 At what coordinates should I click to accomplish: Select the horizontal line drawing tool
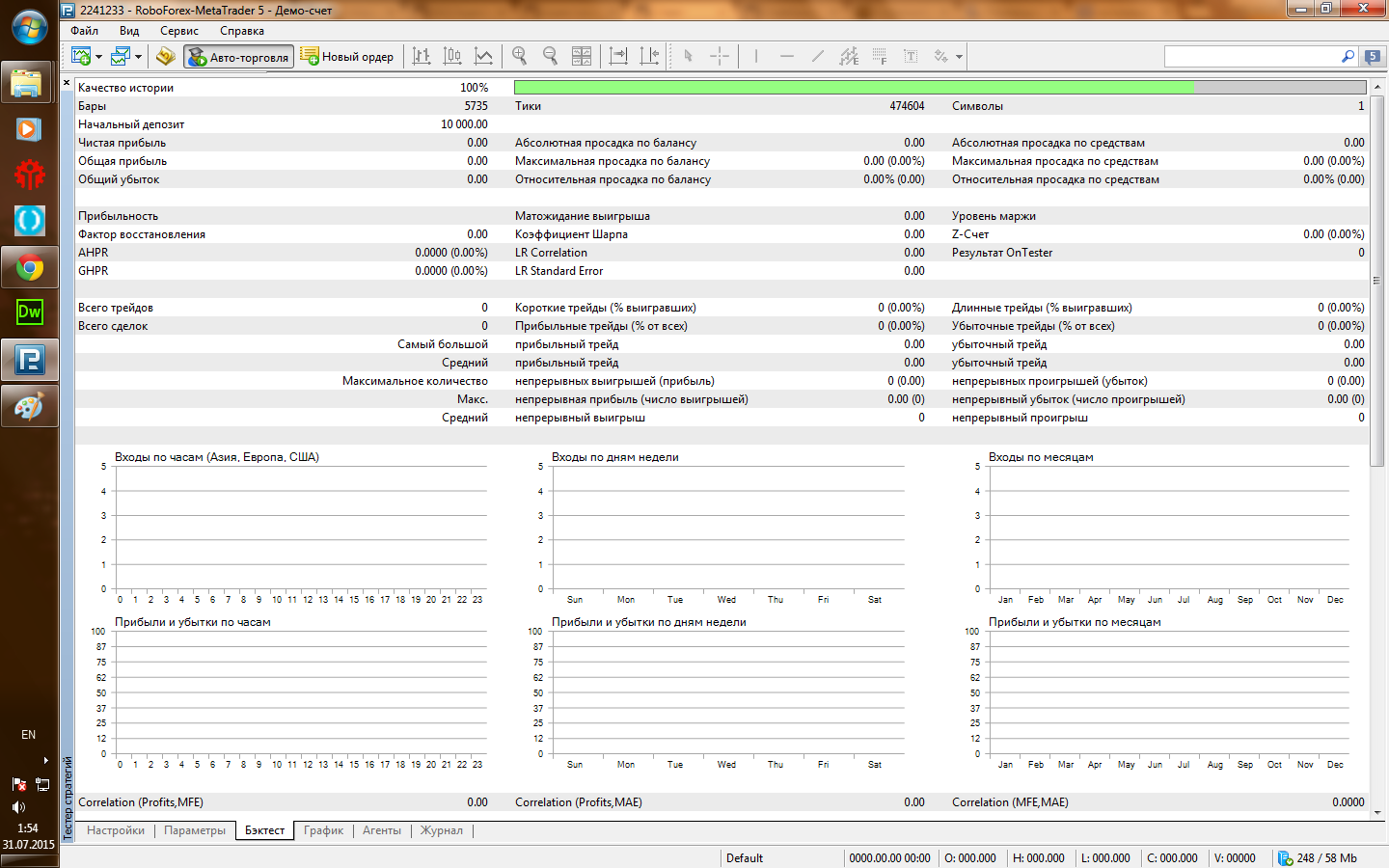[x=787, y=57]
